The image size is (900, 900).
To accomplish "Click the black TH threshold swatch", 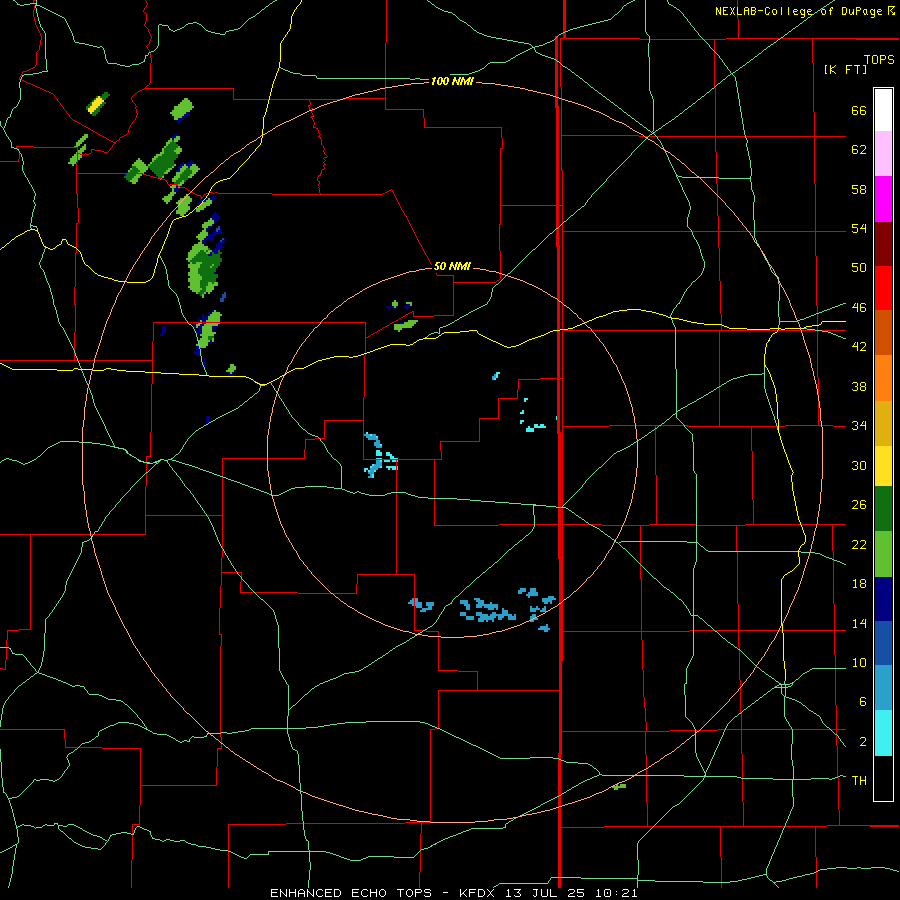I will pos(883,778).
